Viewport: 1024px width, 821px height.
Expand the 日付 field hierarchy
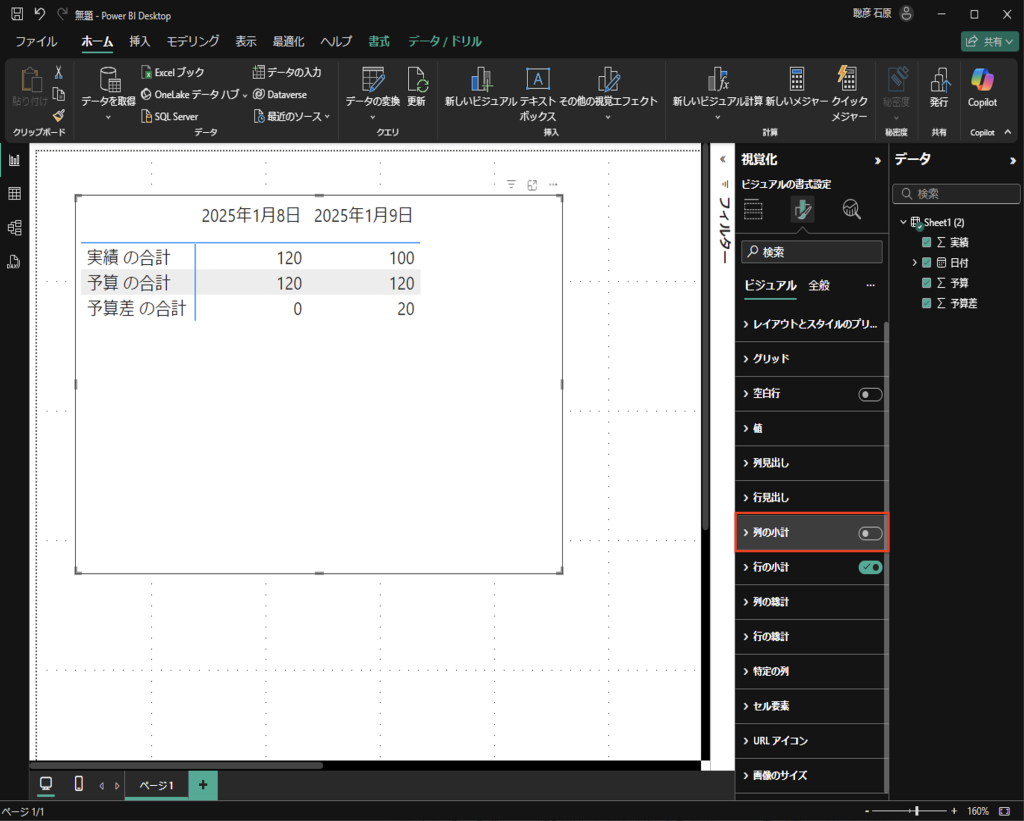[x=914, y=263]
